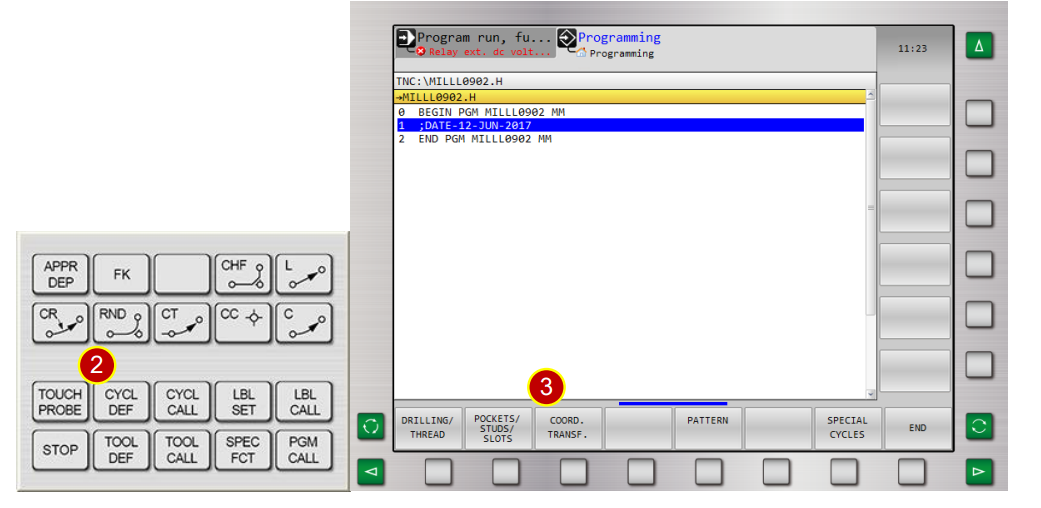Click hardware key below DRILLING/THREAD soft key
Image resolution: width=1041 pixels, height=508 pixels.
[x=438, y=472]
